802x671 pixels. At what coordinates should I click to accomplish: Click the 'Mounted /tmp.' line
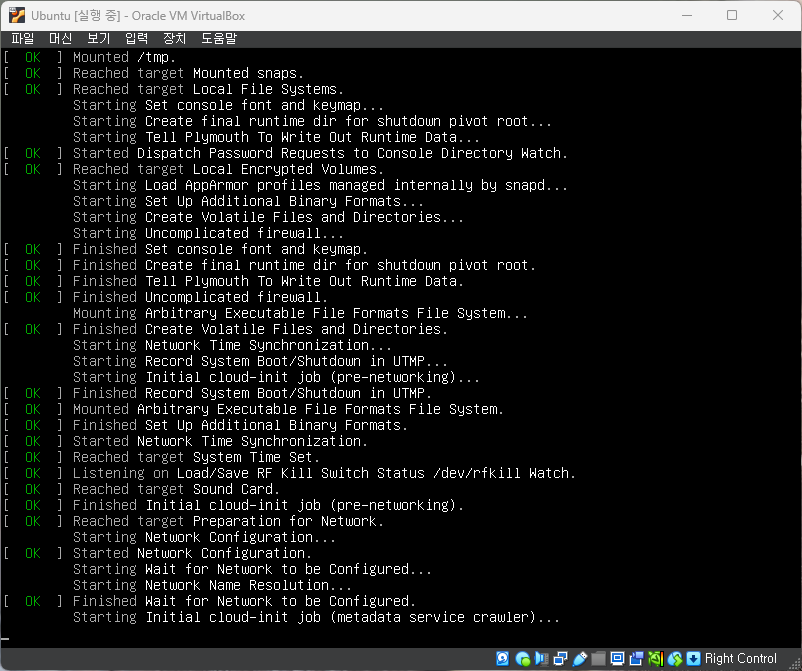124,57
